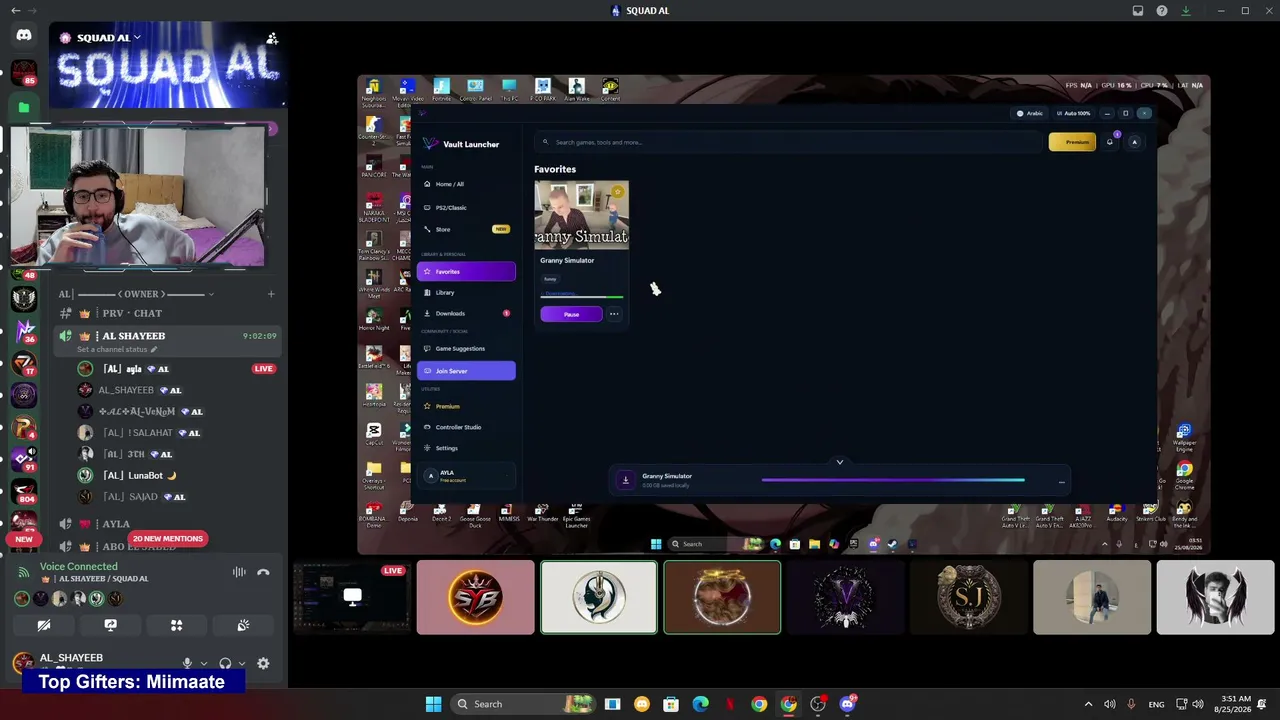Open Downloads in Vault Launcher sidebar
The height and width of the screenshot is (720, 1280).
pos(466,313)
